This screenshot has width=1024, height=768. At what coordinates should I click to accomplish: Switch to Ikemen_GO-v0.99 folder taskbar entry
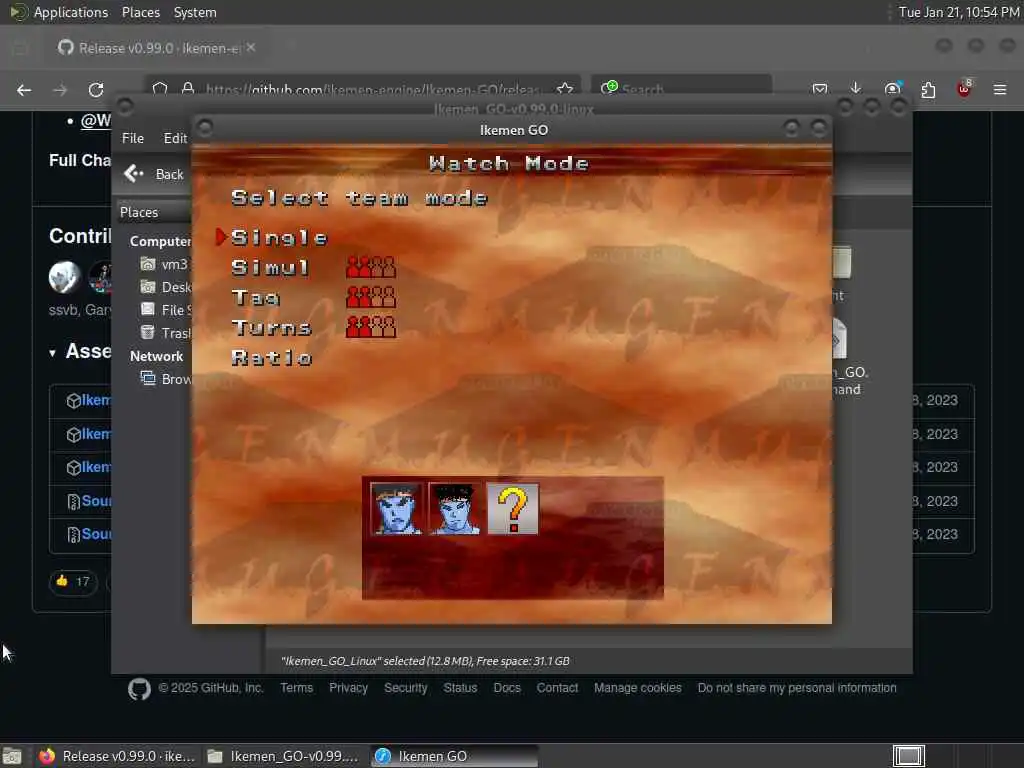283,756
